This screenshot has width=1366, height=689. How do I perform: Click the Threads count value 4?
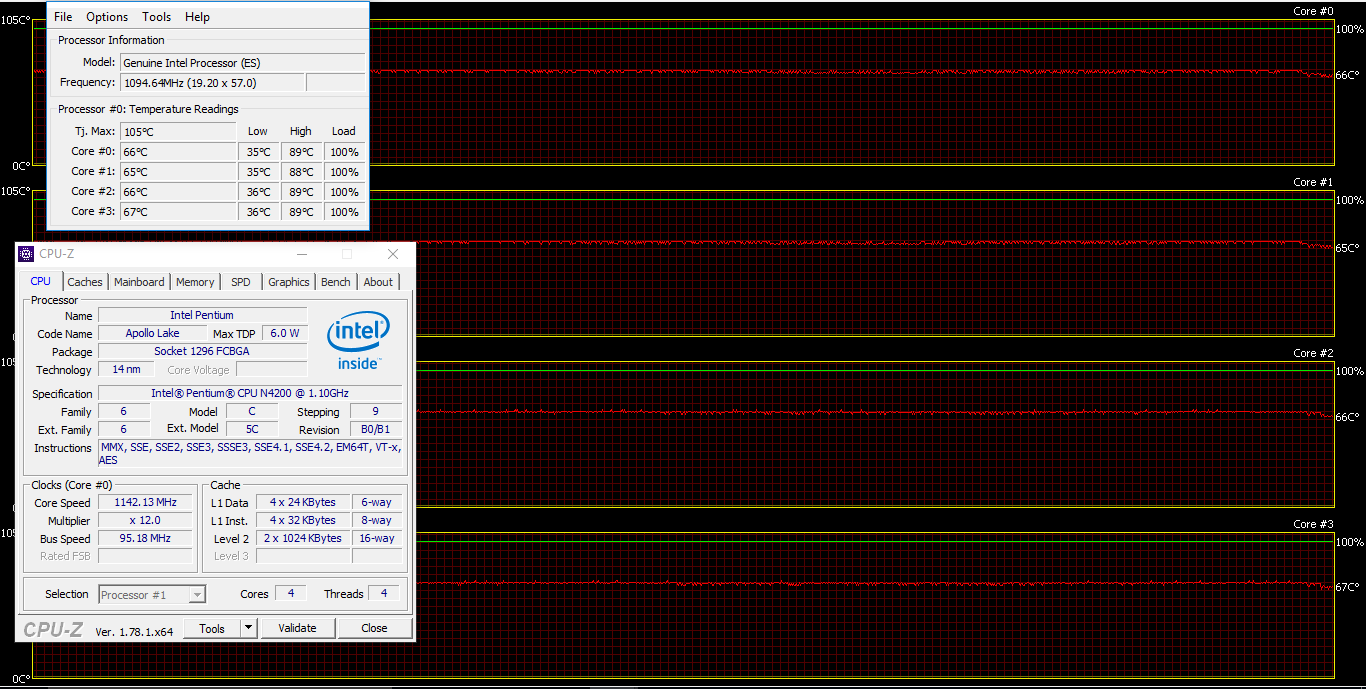coord(383,594)
